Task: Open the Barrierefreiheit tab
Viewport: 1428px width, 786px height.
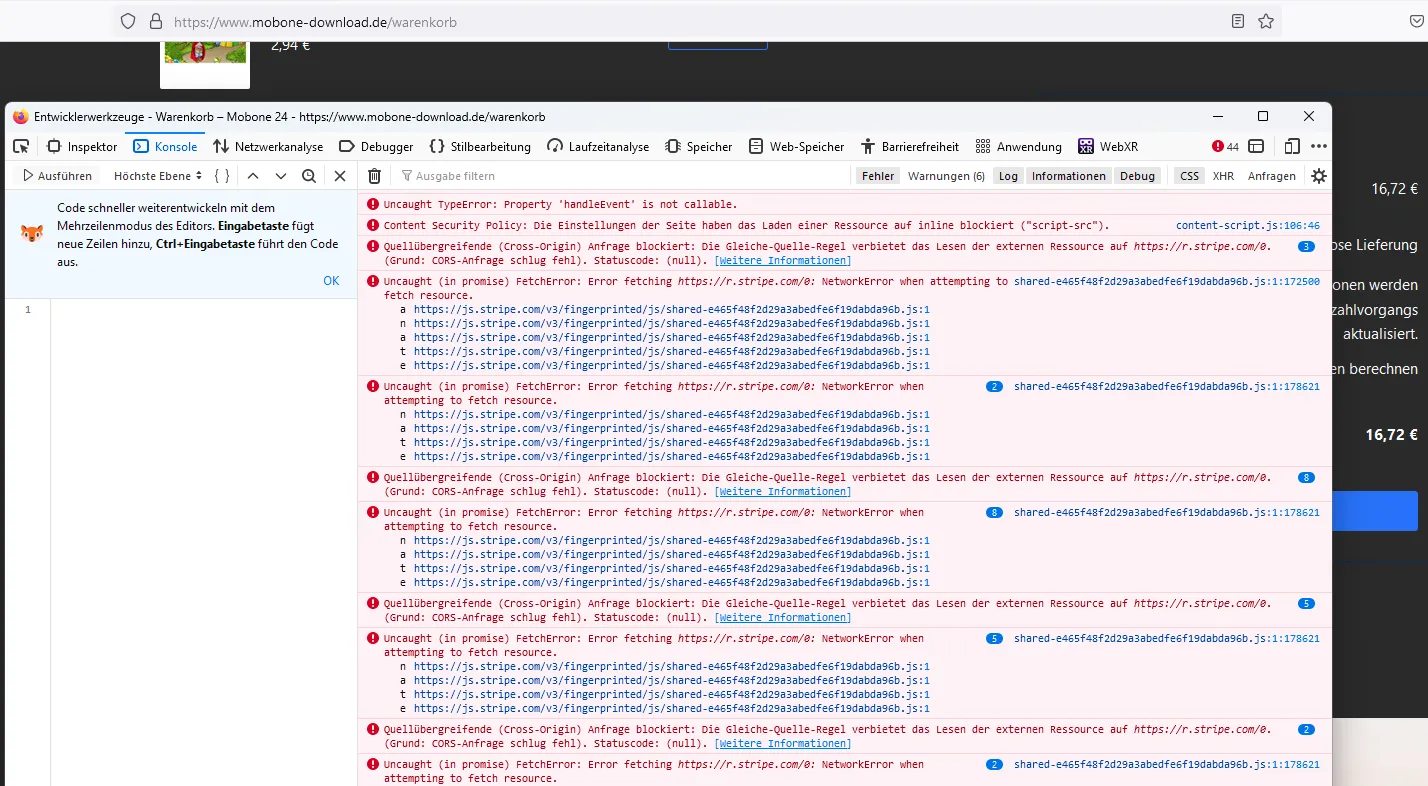Action: coord(909,147)
